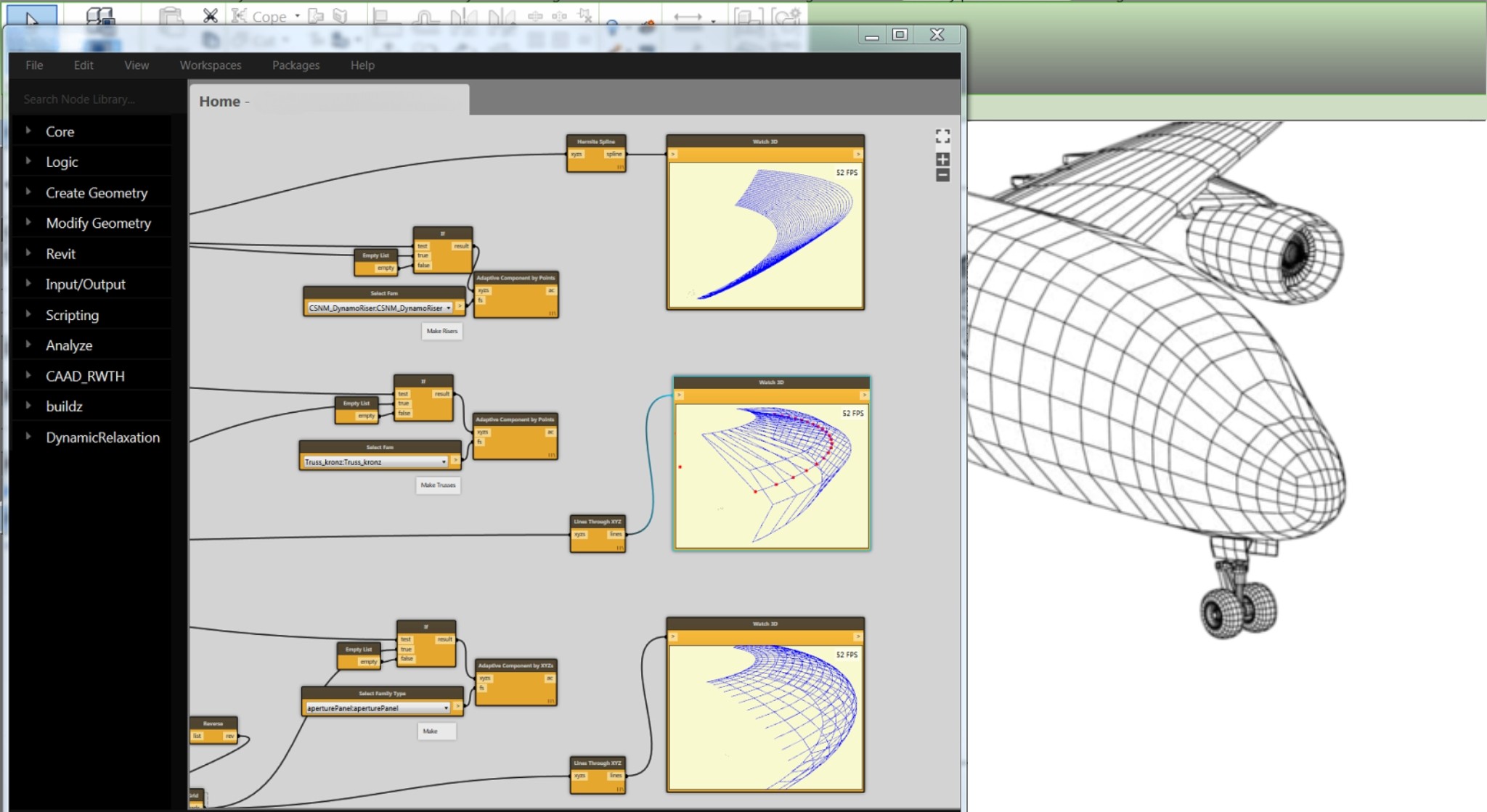Open the CSNM_DynamoRiser family dropdown

point(448,308)
